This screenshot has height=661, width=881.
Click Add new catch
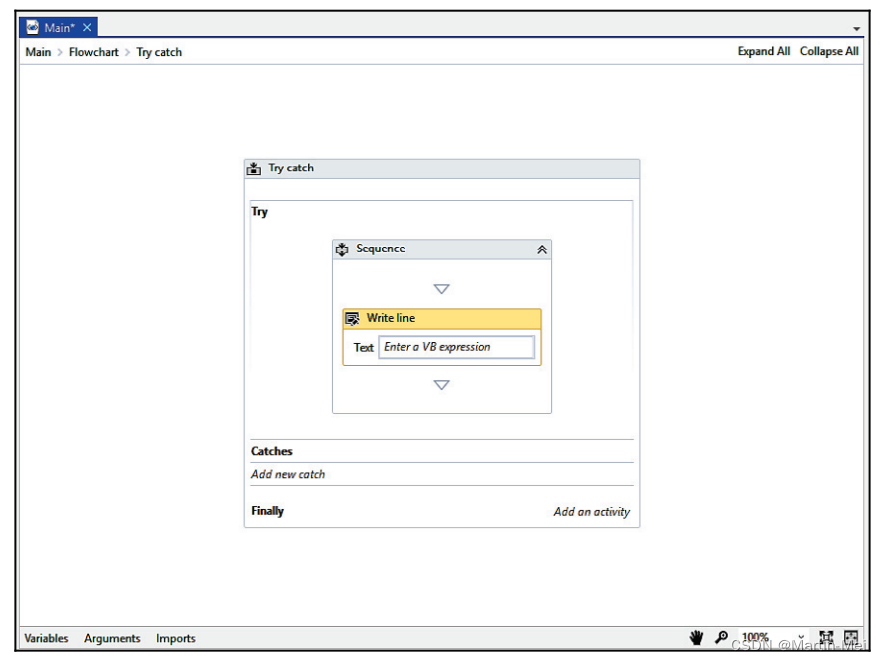coord(288,474)
